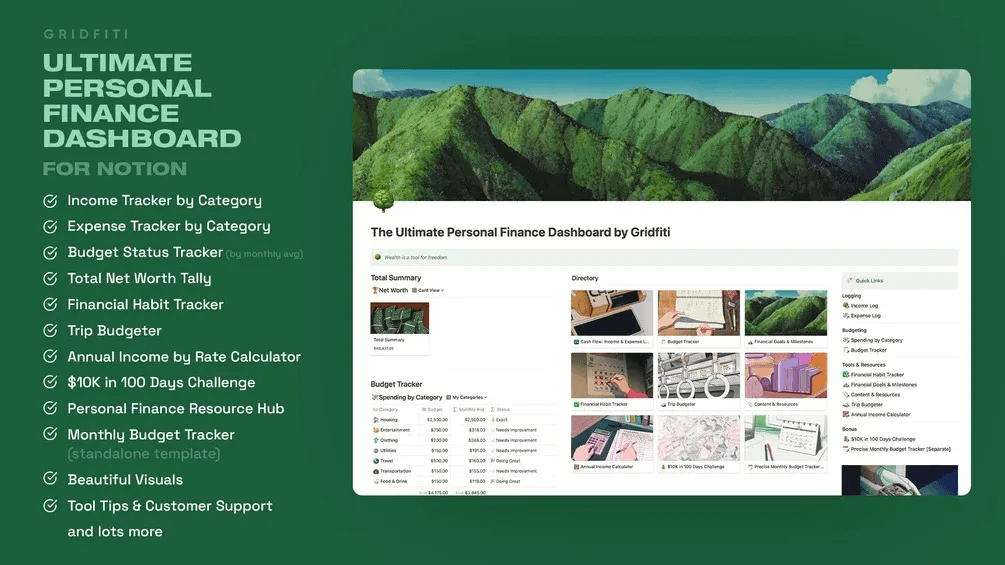
Task: Open the Financial Habit Tracker directory card
Action: tap(611, 381)
